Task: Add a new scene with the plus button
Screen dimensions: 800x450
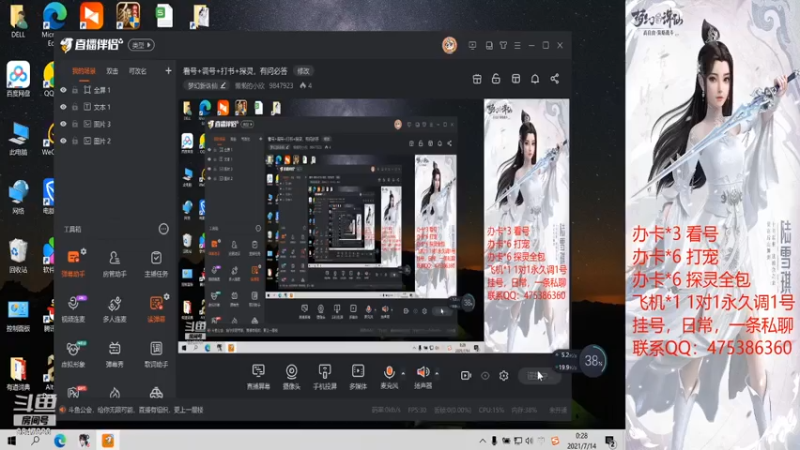Action: [x=168, y=71]
